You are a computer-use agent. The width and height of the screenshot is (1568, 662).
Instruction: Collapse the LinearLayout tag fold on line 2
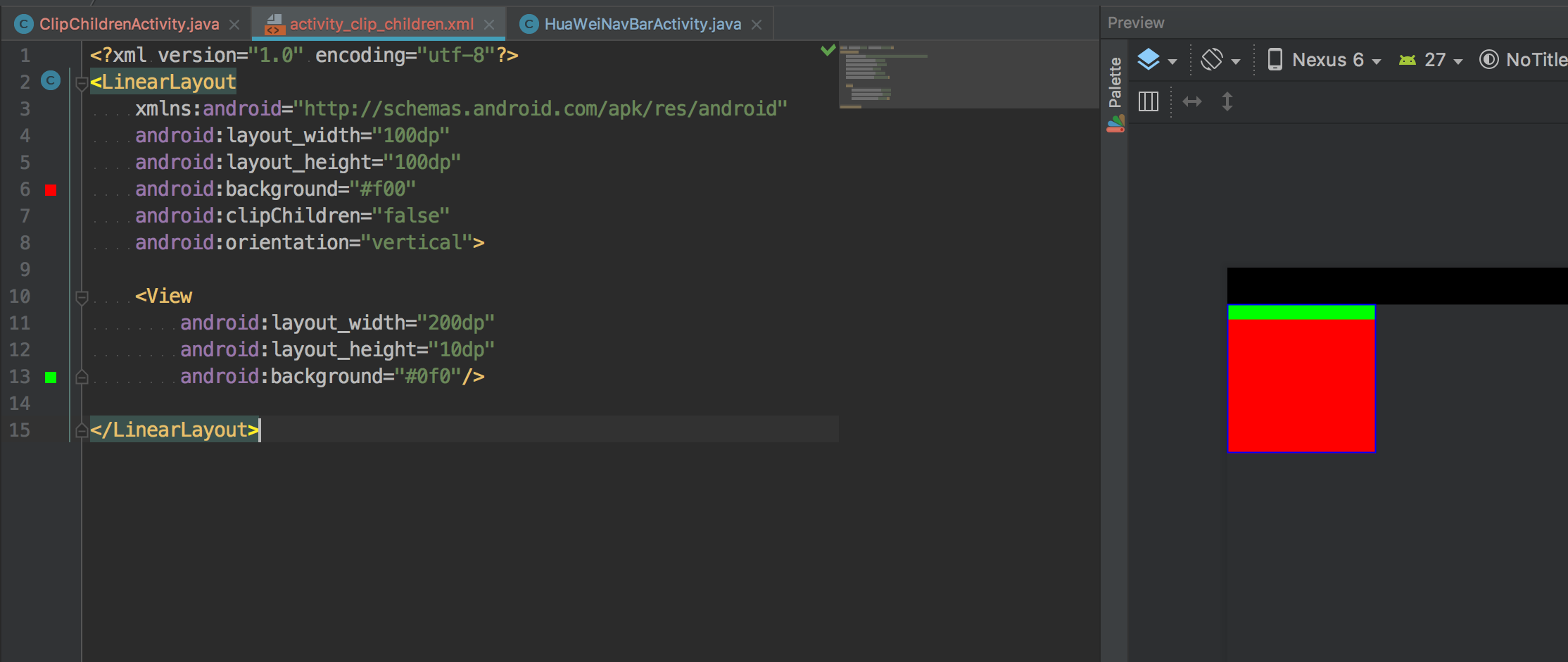coord(82,84)
